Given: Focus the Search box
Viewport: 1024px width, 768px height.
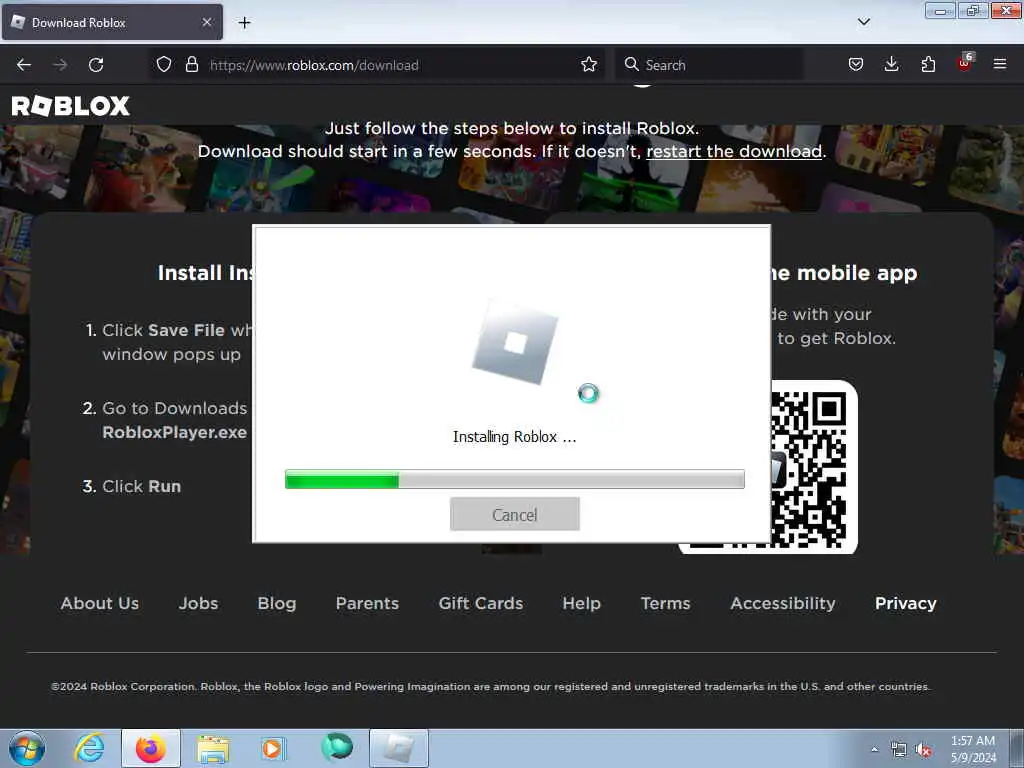Looking at the screenshot, I should click(709, 65).
